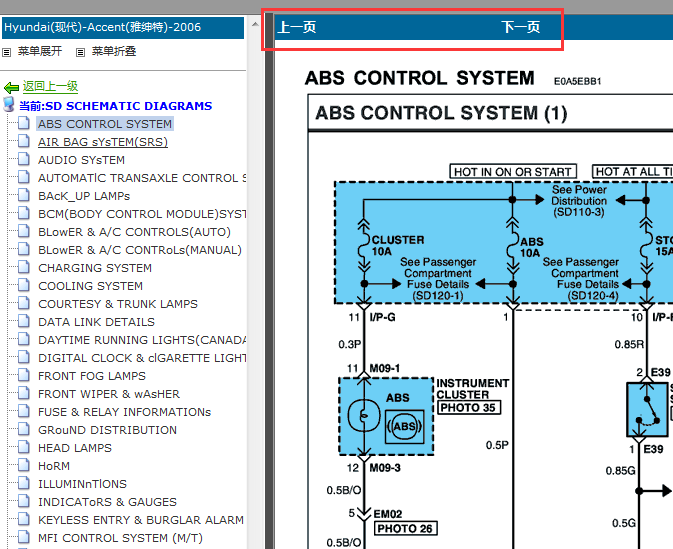Open BLowER & A/C CONTRoLs(MANUAL) entry
Image resolution: width=673 pixels, height=549 pixels.
[x=140, y=250]
